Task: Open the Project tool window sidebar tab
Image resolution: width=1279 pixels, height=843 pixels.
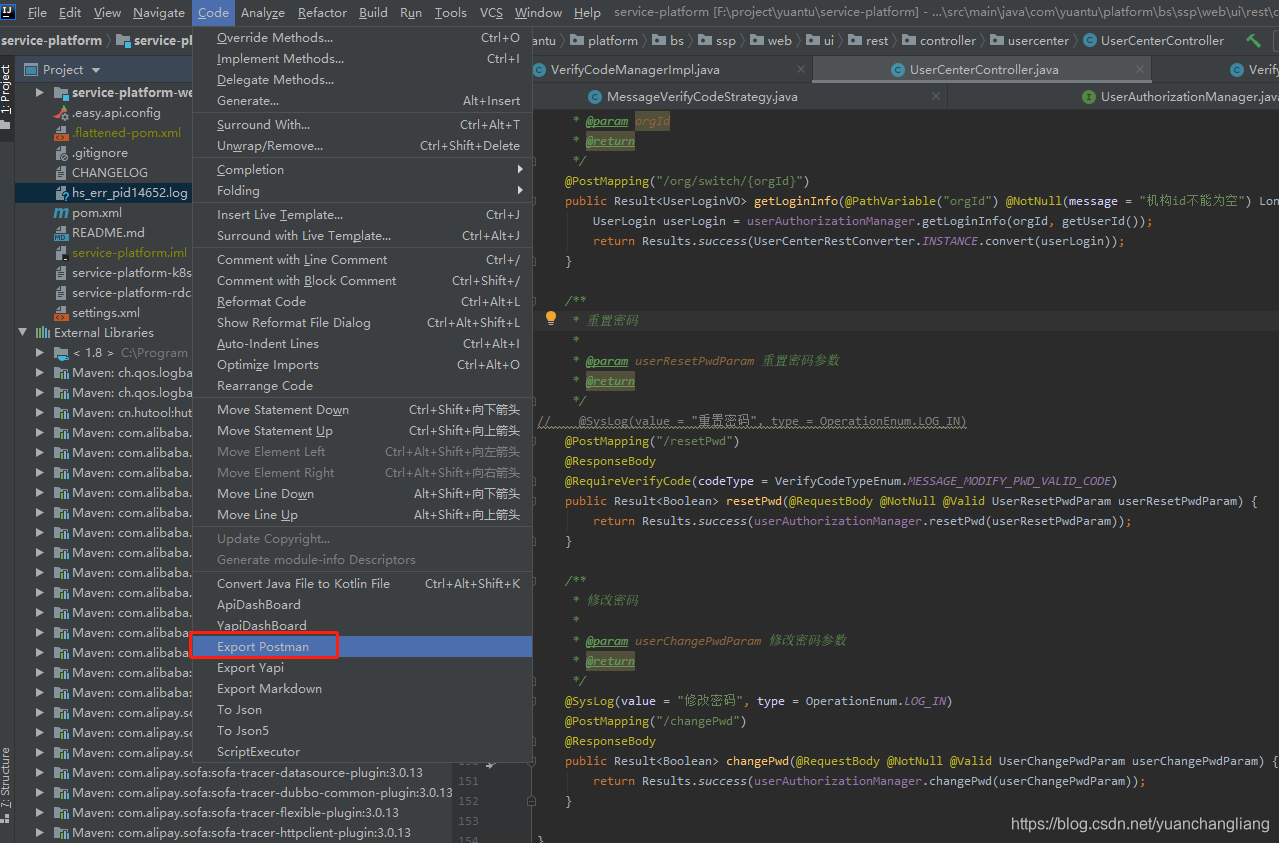Action: pyautogui.click(x=6, y=99)
